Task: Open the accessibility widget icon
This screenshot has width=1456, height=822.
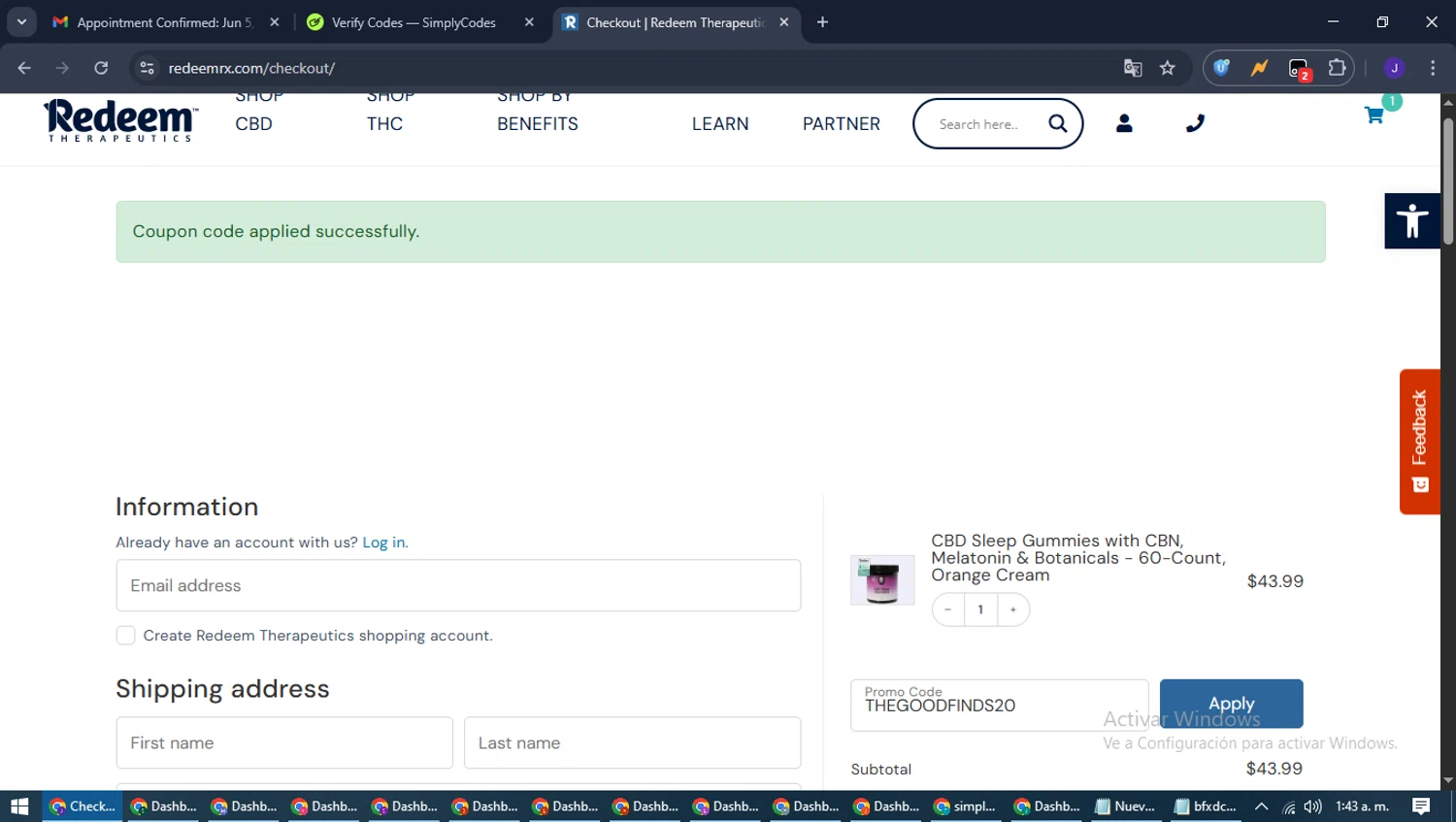Action: coord(1412,221)
